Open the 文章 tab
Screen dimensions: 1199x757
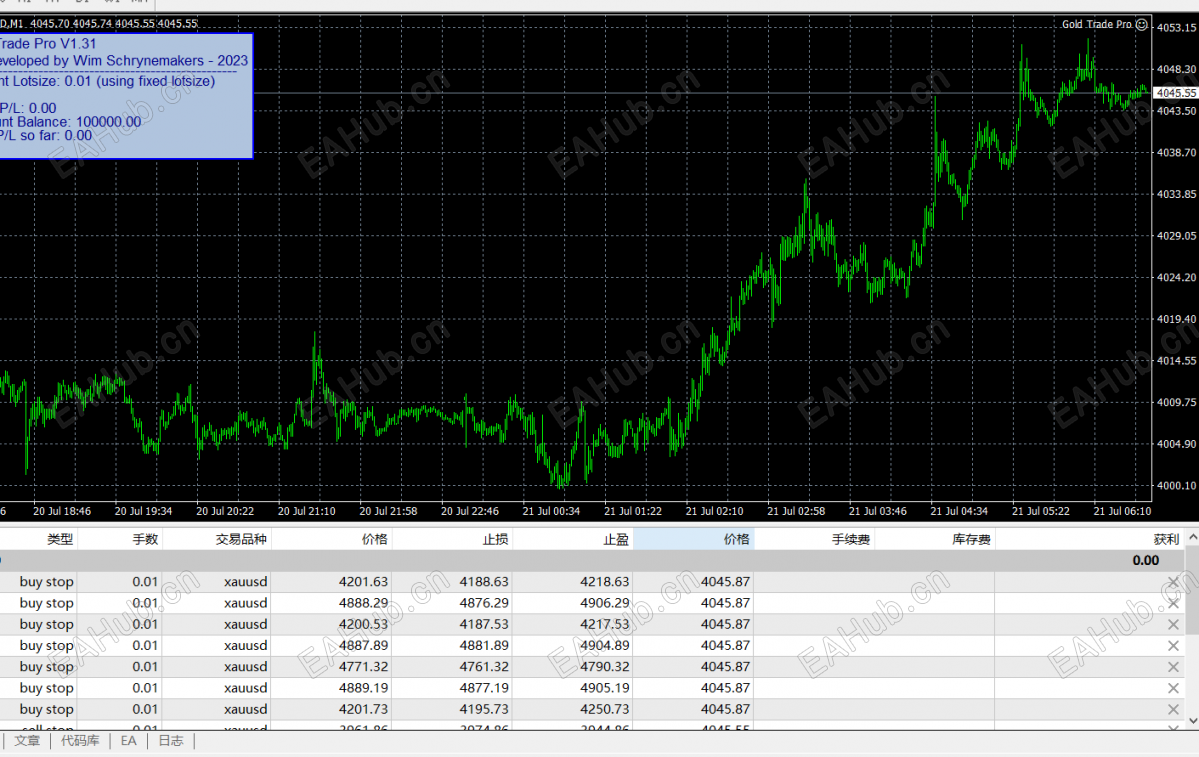[x=27, y=741]
